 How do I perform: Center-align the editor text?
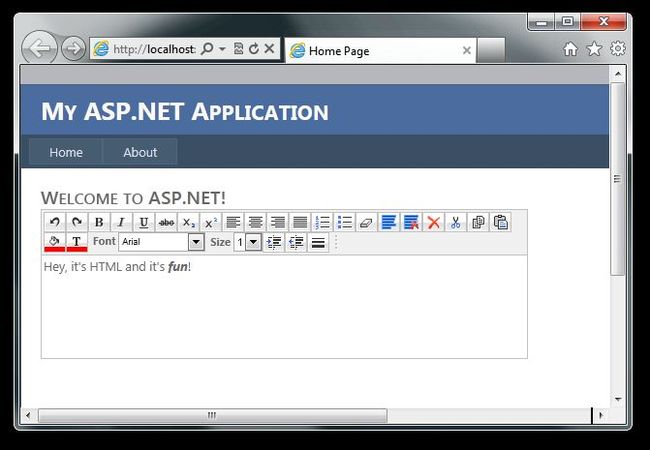pos(255,222)
